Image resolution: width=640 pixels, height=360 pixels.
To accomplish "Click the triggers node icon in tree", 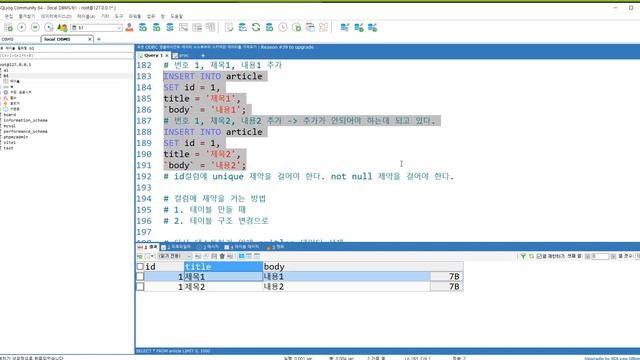I will pos(6,104).
